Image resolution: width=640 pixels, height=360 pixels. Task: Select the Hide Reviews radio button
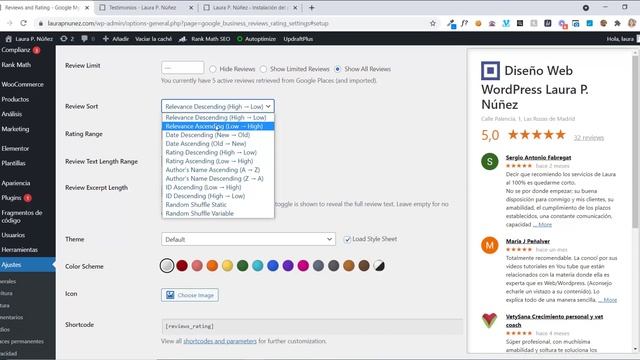pyautogui.click(x=213, y=69)
